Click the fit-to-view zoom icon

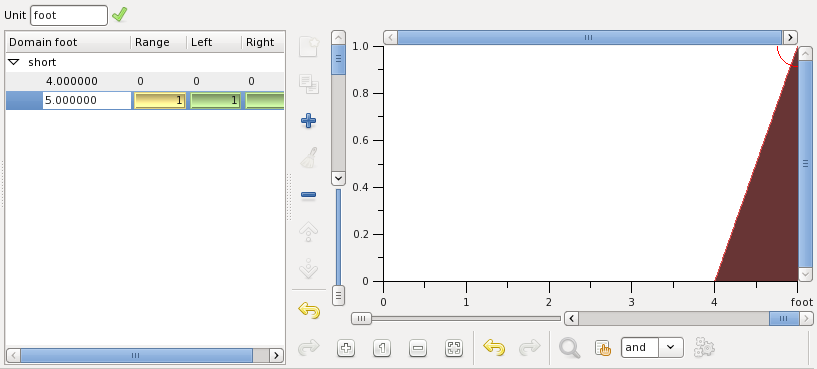(454, 348)
